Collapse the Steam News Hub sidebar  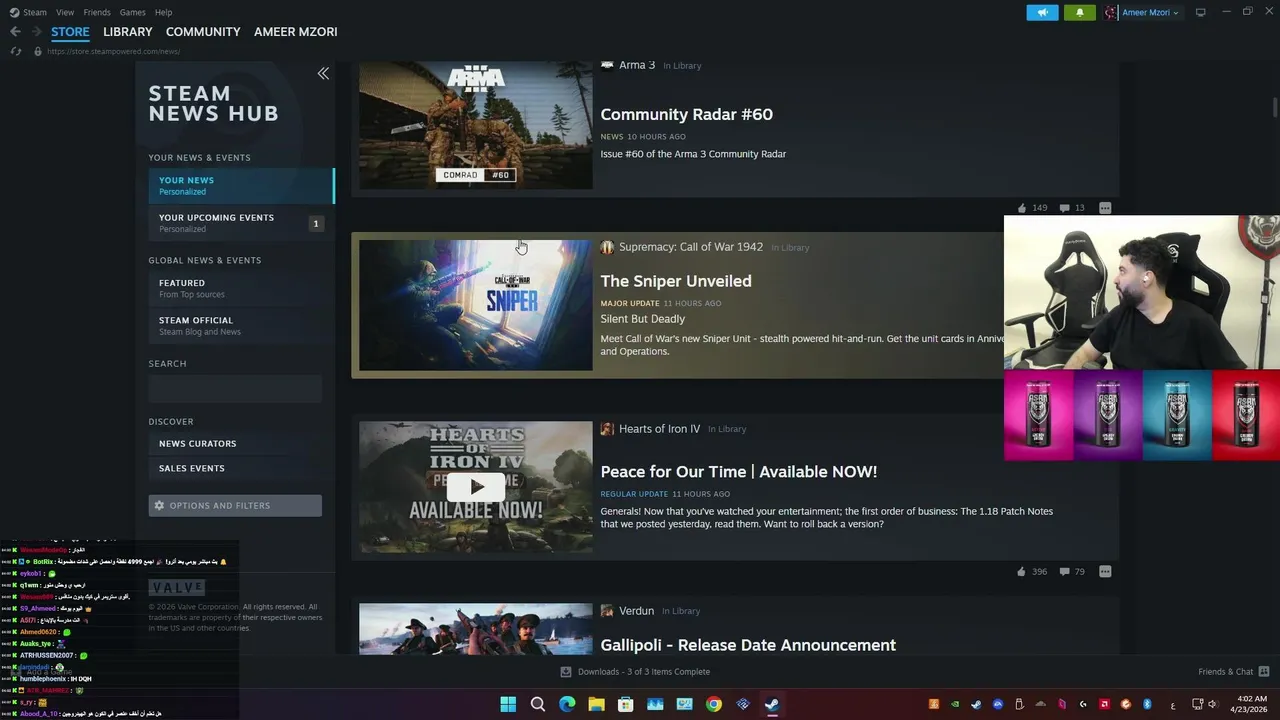[323, 73]
